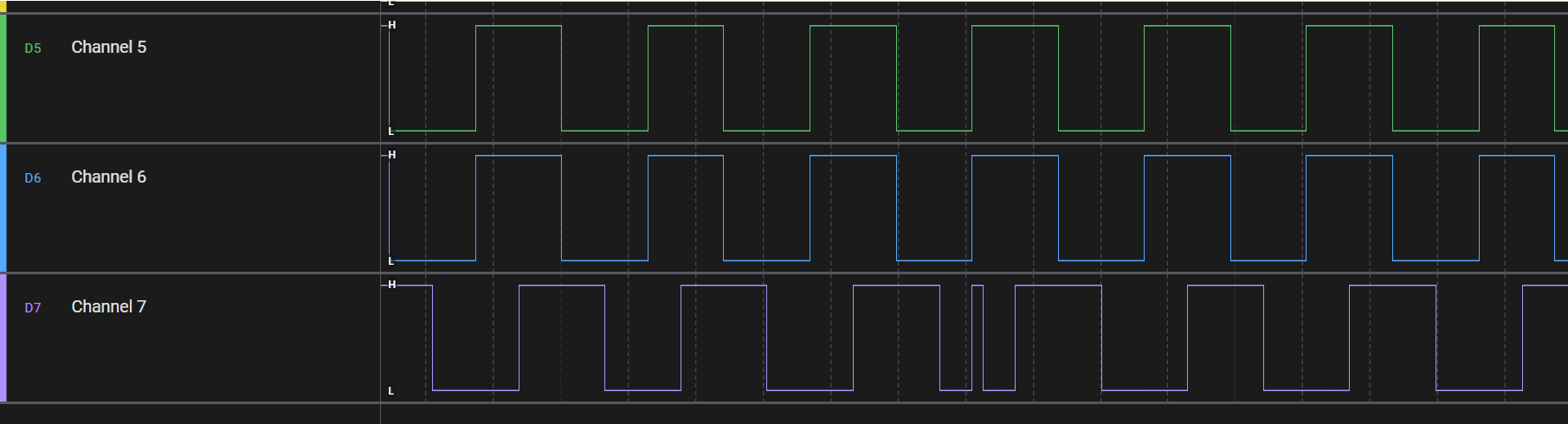Image resolution: width=1568 pixels, height=424 pixels.
Task: Select the Channel 6 name label
Action: click(108, 177)
